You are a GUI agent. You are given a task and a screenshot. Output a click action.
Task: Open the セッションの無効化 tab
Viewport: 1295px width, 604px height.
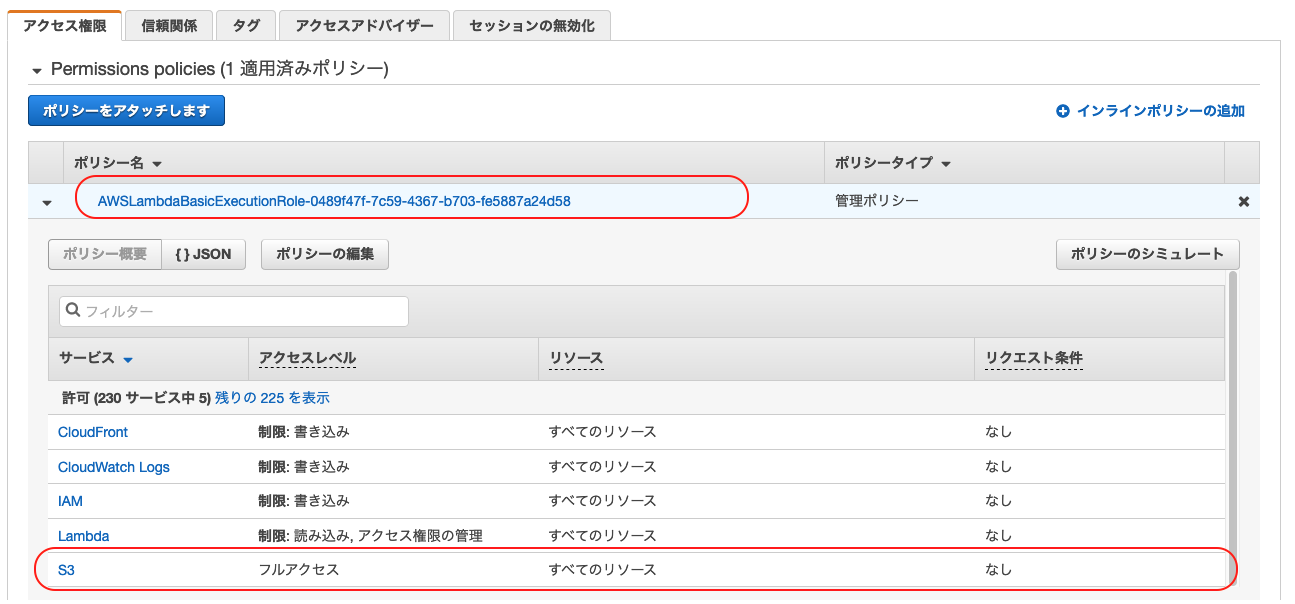(532, 26)
